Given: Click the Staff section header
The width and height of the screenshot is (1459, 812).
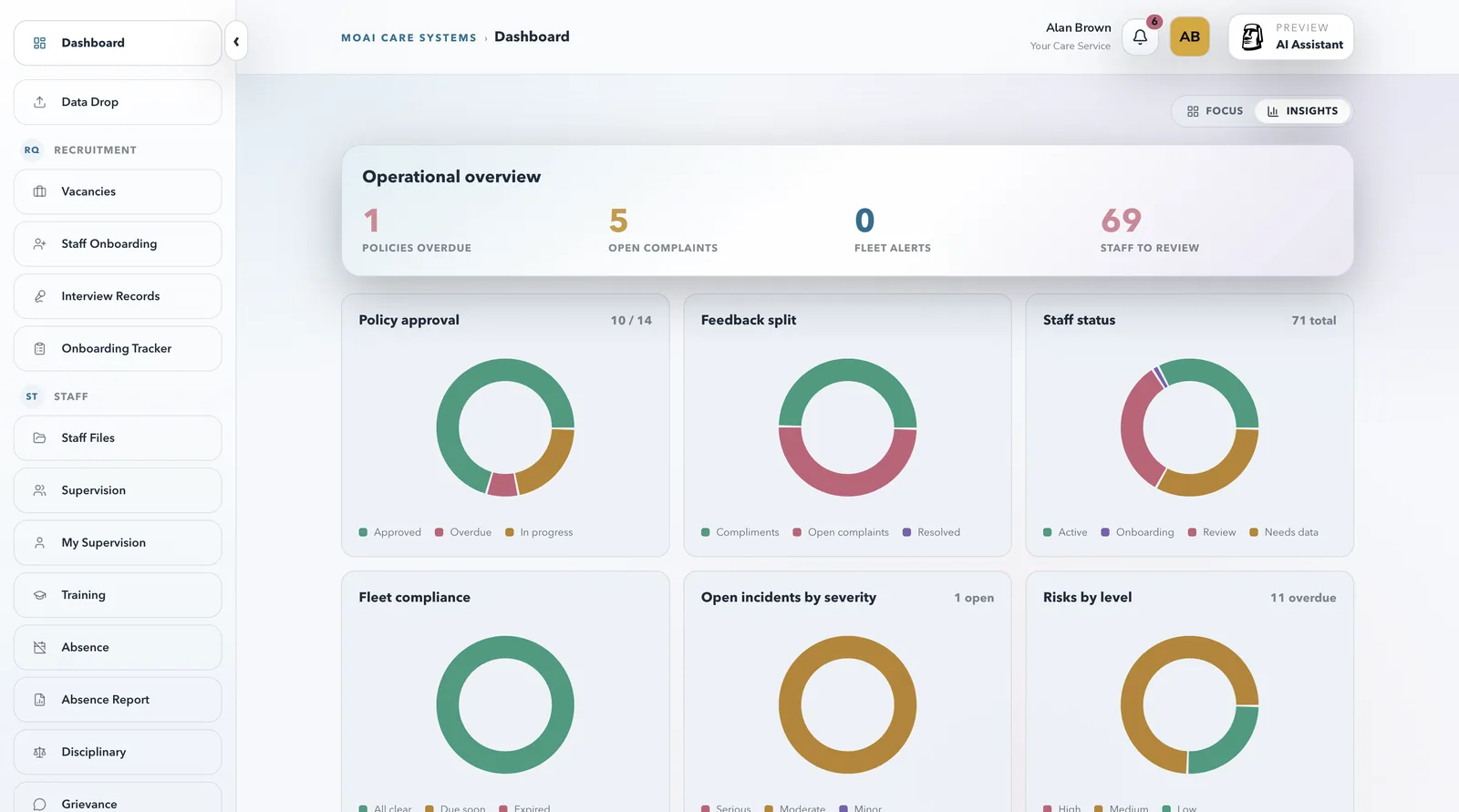Looking at the screenshot, I should click(56, 396).
